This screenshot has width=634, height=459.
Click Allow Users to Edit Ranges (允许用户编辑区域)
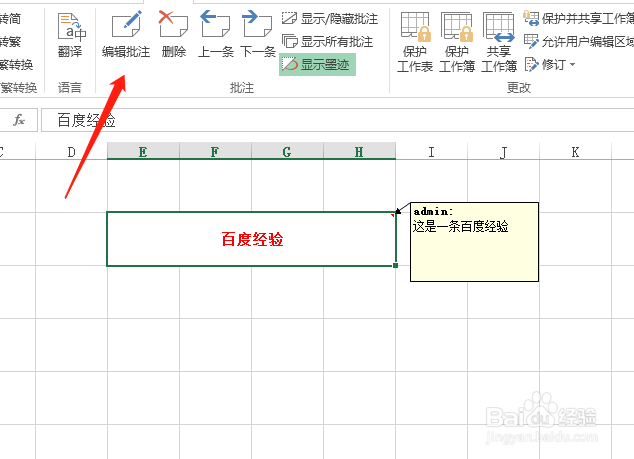(x=578, y=41)
